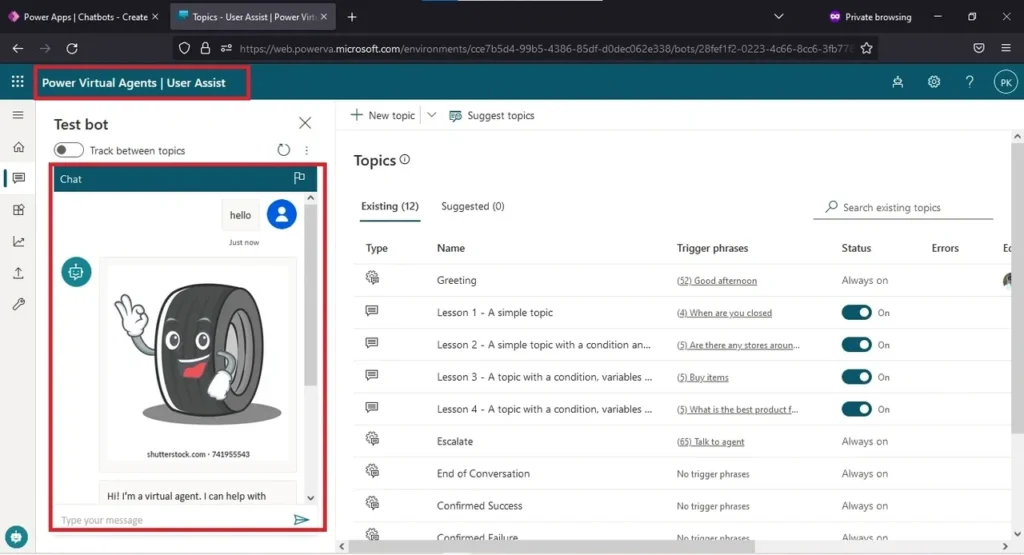Open Greeting trigger phrases link
Viewport: 1024px width, 555px height.
(716, 281)
